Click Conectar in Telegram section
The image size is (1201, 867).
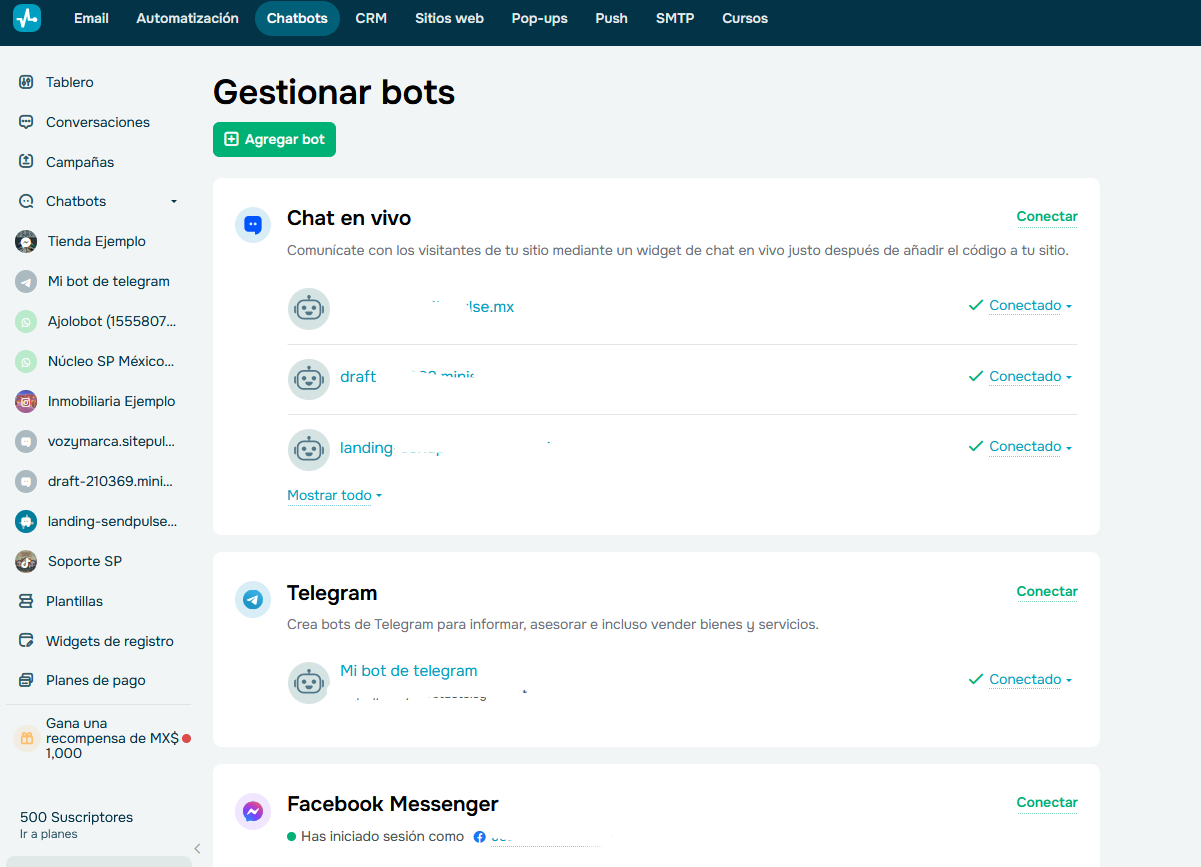click(x=1047, y=591)
